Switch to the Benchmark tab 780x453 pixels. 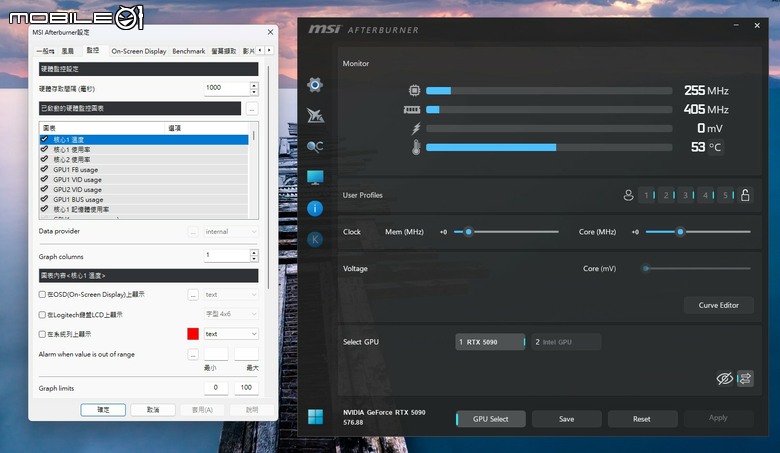click(189, 51)
